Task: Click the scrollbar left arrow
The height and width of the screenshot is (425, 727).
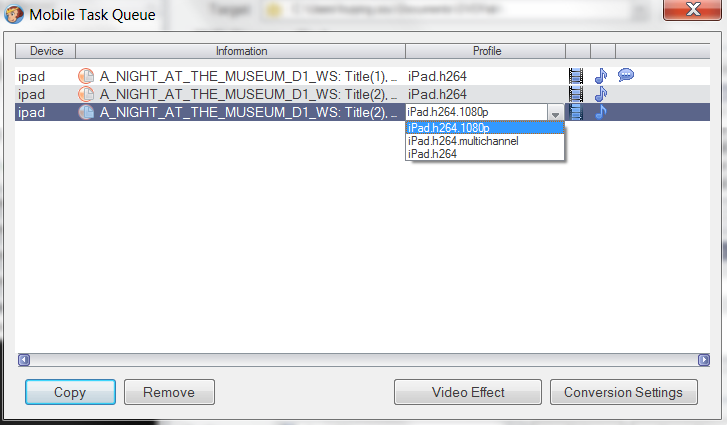Action: pyautogui.click(x=24, y=360)
